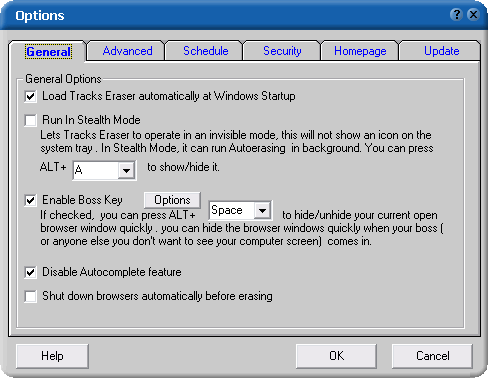Select the General tab
The height and width of the screenshot is (379, 489).
pyautogui.click(x=48, y=52)
